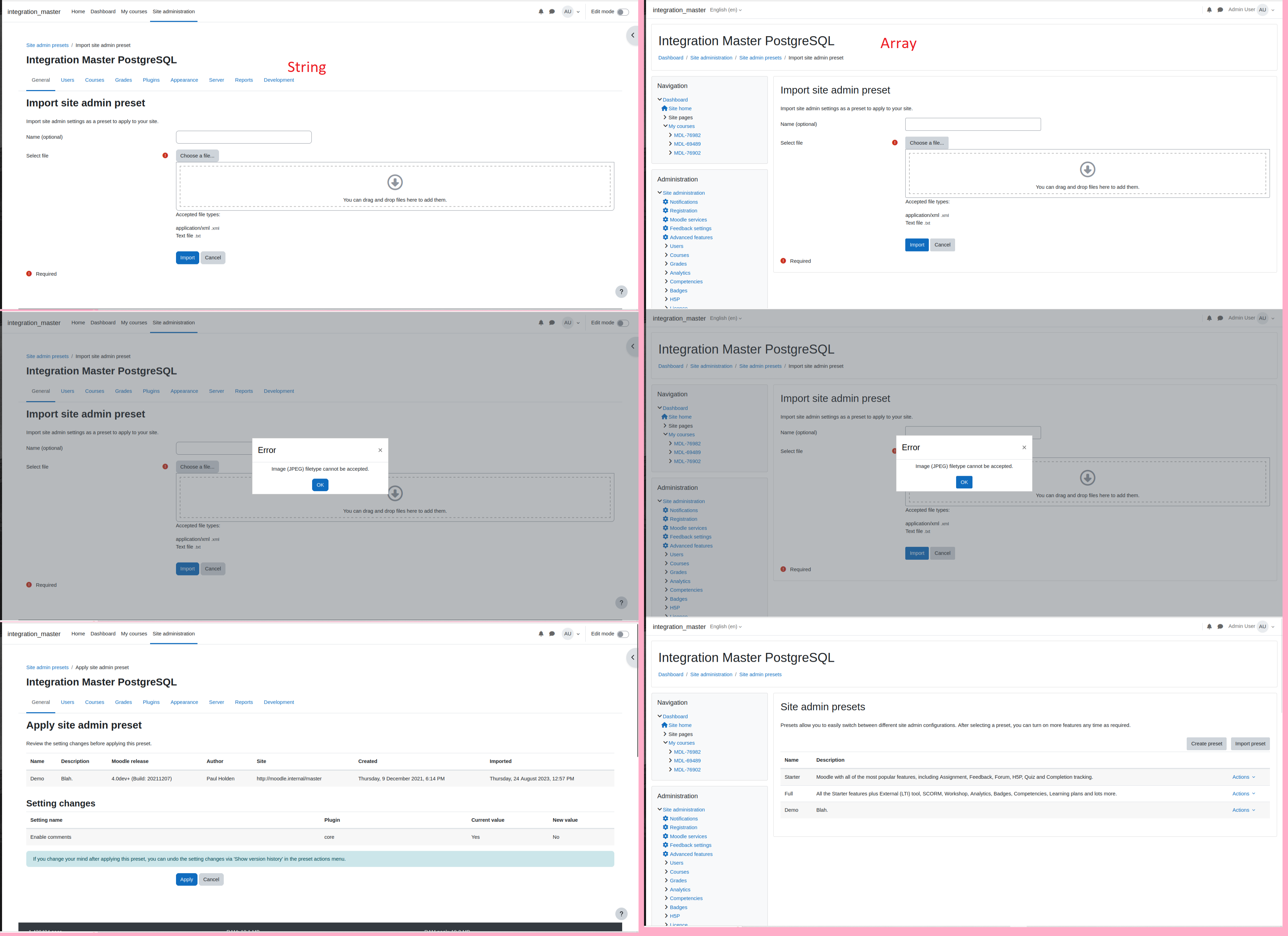This screenshot has width=1288, height=936.
Task: Click AU avatar on the Array page
Action: tap(1262, 10)
